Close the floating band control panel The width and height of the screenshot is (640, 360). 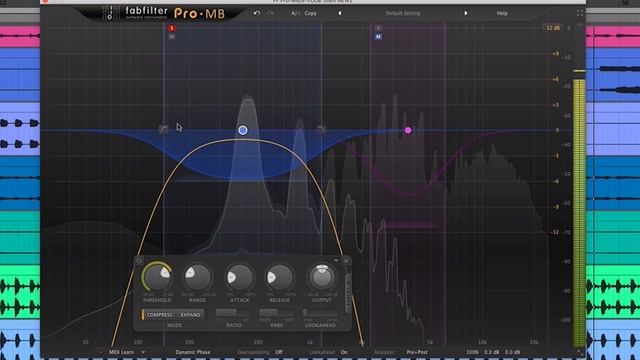click(346, 260)
